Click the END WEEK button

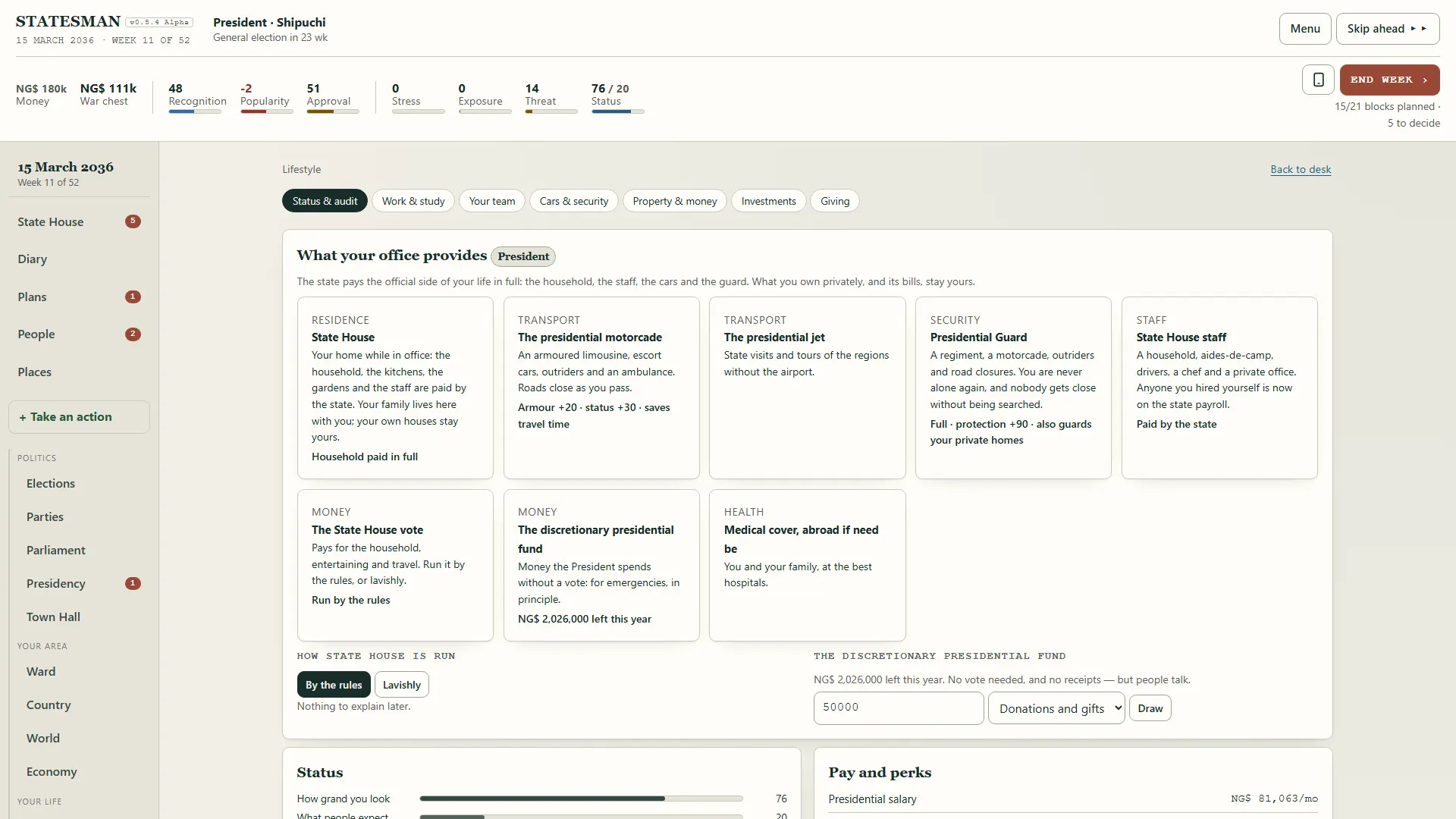[x=1389, y=80]
